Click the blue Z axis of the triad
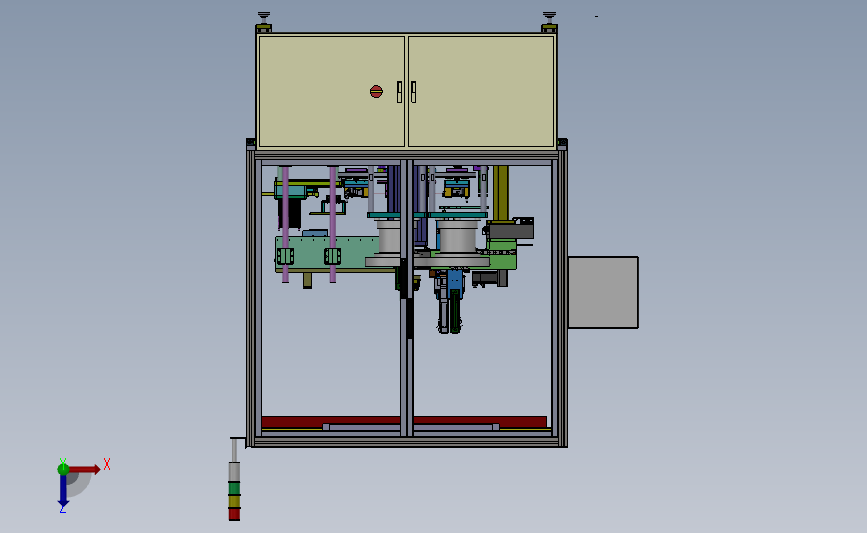The width and height of the screenshot is (867, 533). click(x=63, y=490)
